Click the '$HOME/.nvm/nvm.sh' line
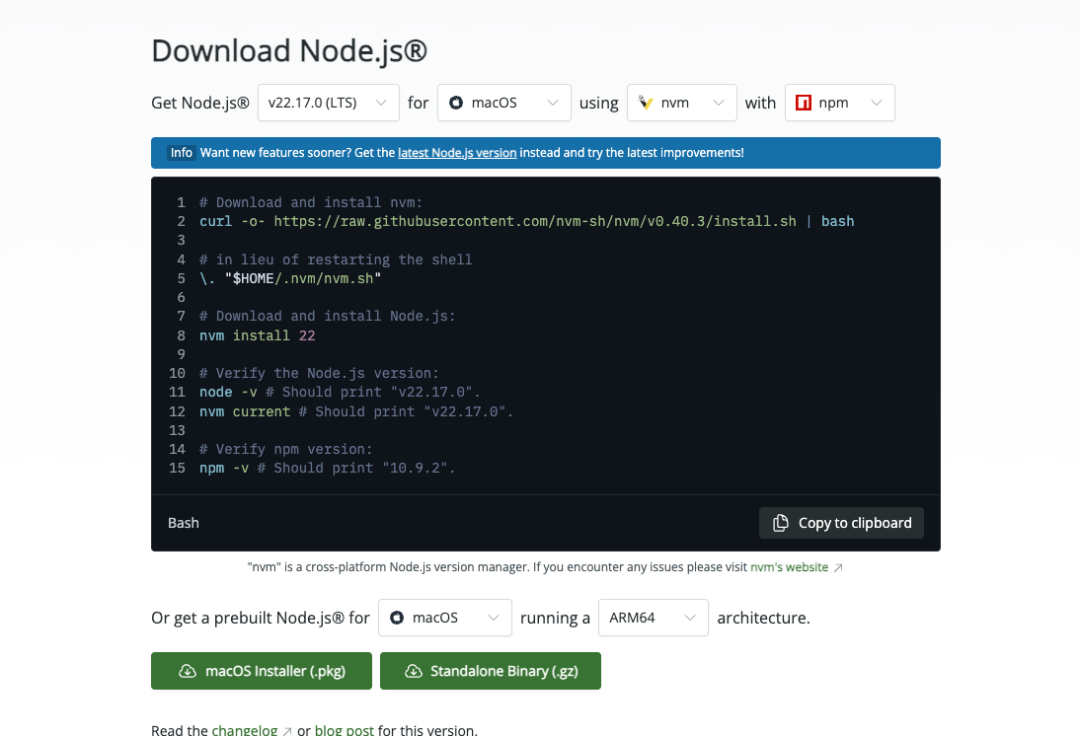 tap(290, 279)
